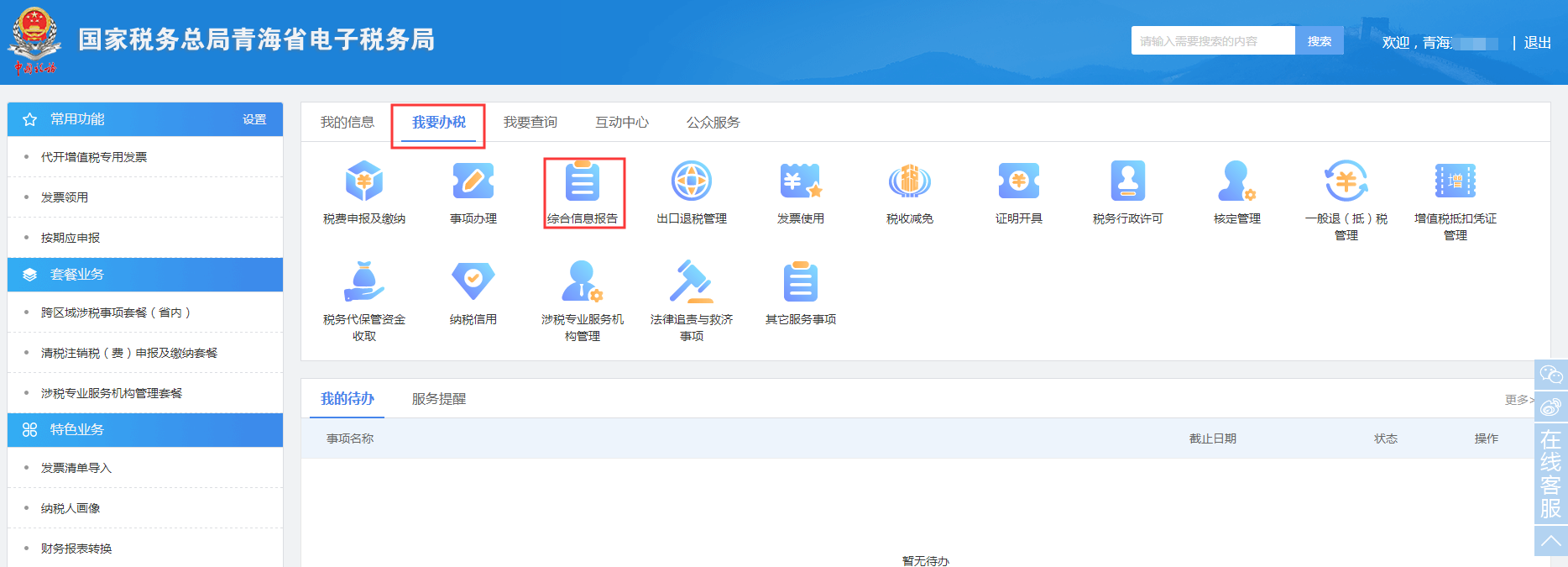Open the 税务代保管资金收取 icon

coord(364,281)
